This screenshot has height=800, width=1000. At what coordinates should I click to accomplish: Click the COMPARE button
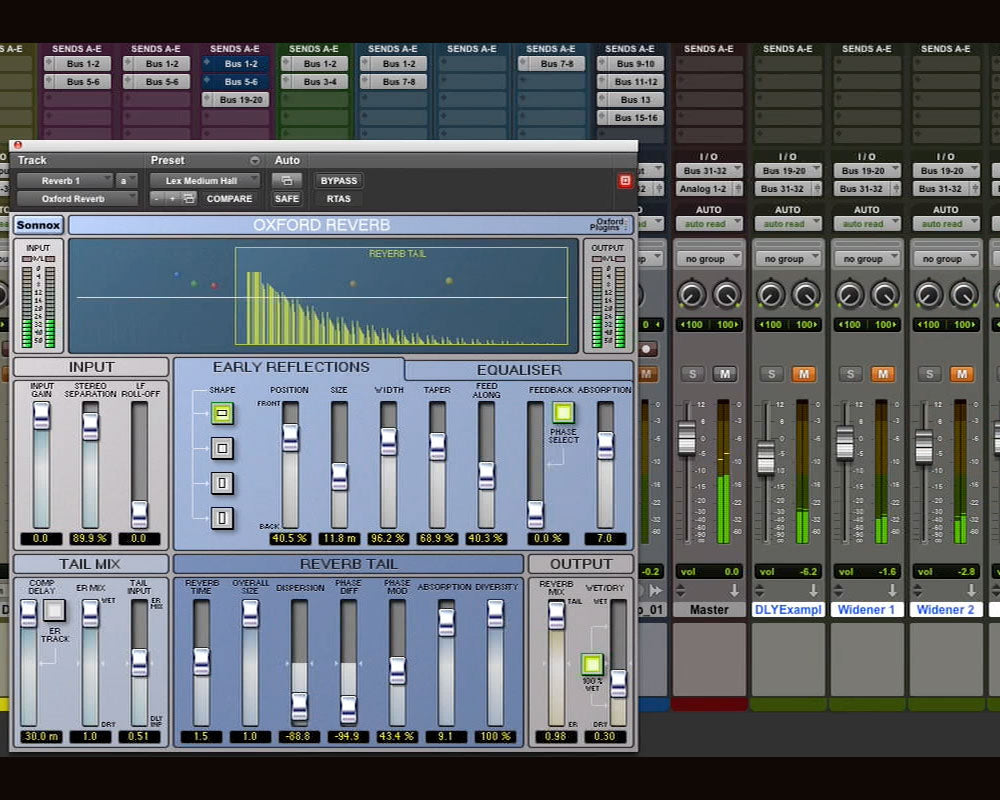coord(229,199)
